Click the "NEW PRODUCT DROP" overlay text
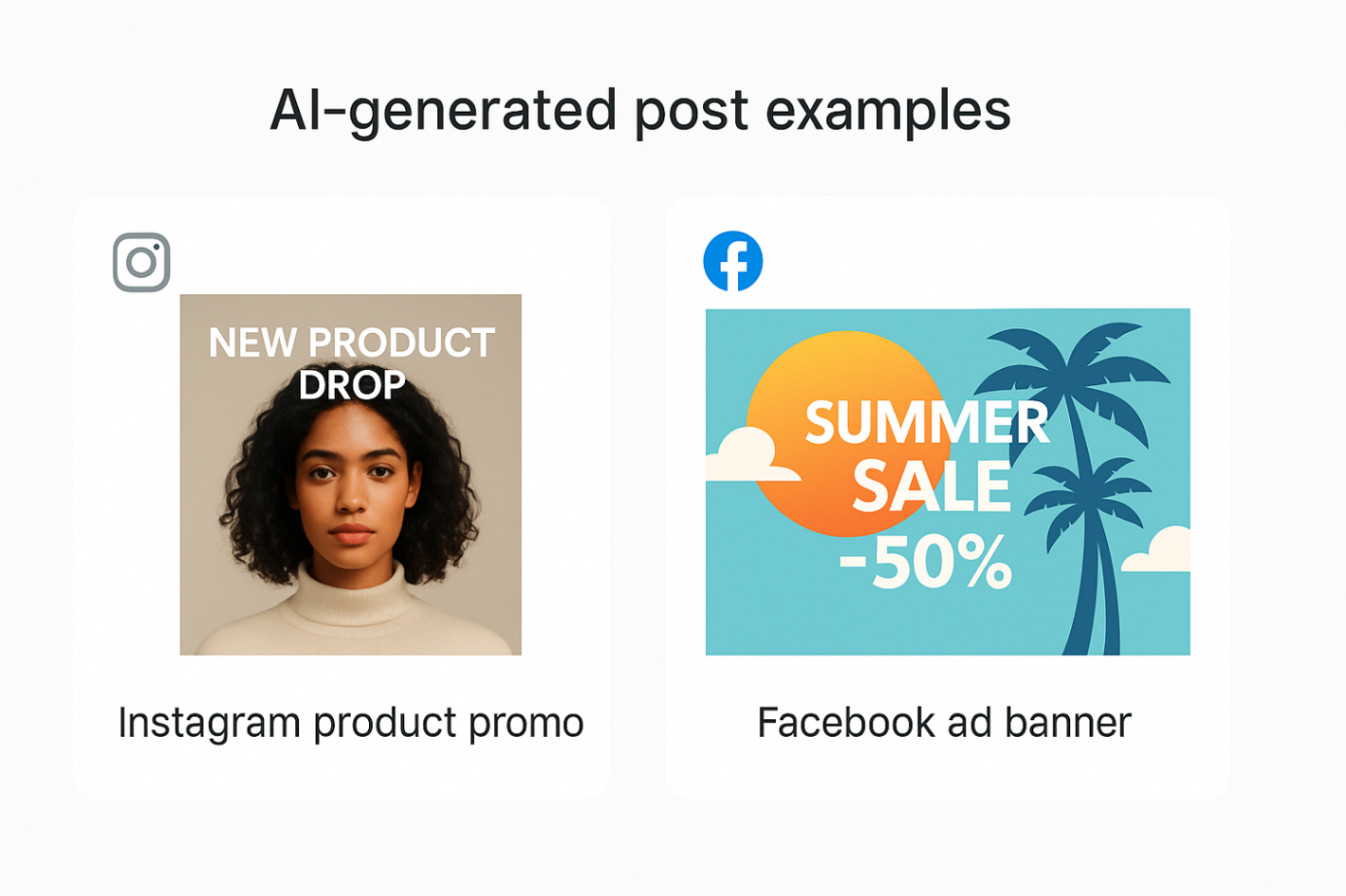Viewport: 1346px width, 896px height. click(x=352, y=364)
